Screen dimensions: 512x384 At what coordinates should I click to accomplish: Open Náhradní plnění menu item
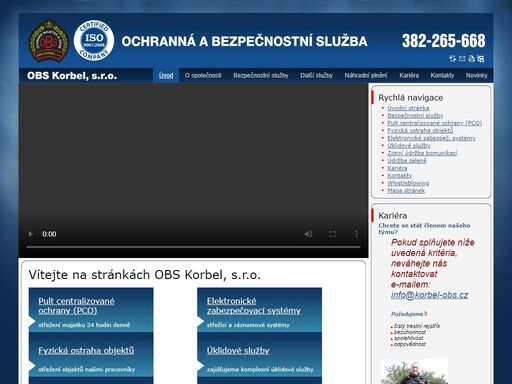point(366,75)
